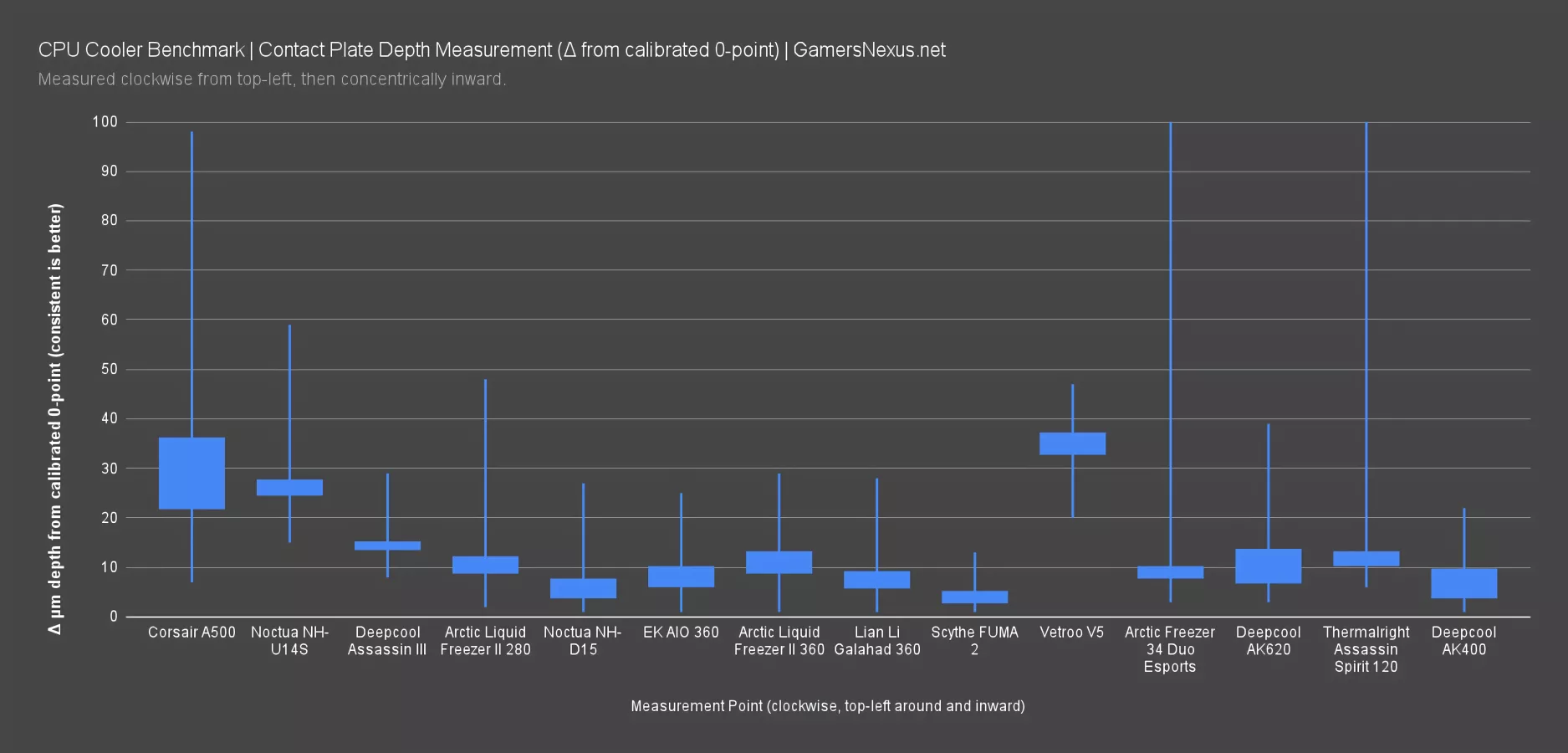Click the 'Thermalright Assassin Spirit 120' axis label
The height and width of the screenshot is (753, 1568).
(x=1366, y=649)
